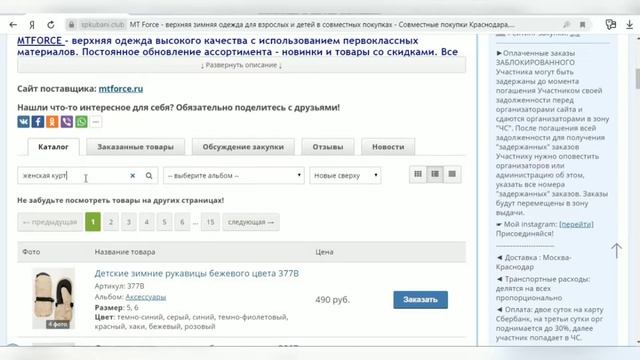Go to page 5 of the catalog
The image size is (640, 360).
164,222
